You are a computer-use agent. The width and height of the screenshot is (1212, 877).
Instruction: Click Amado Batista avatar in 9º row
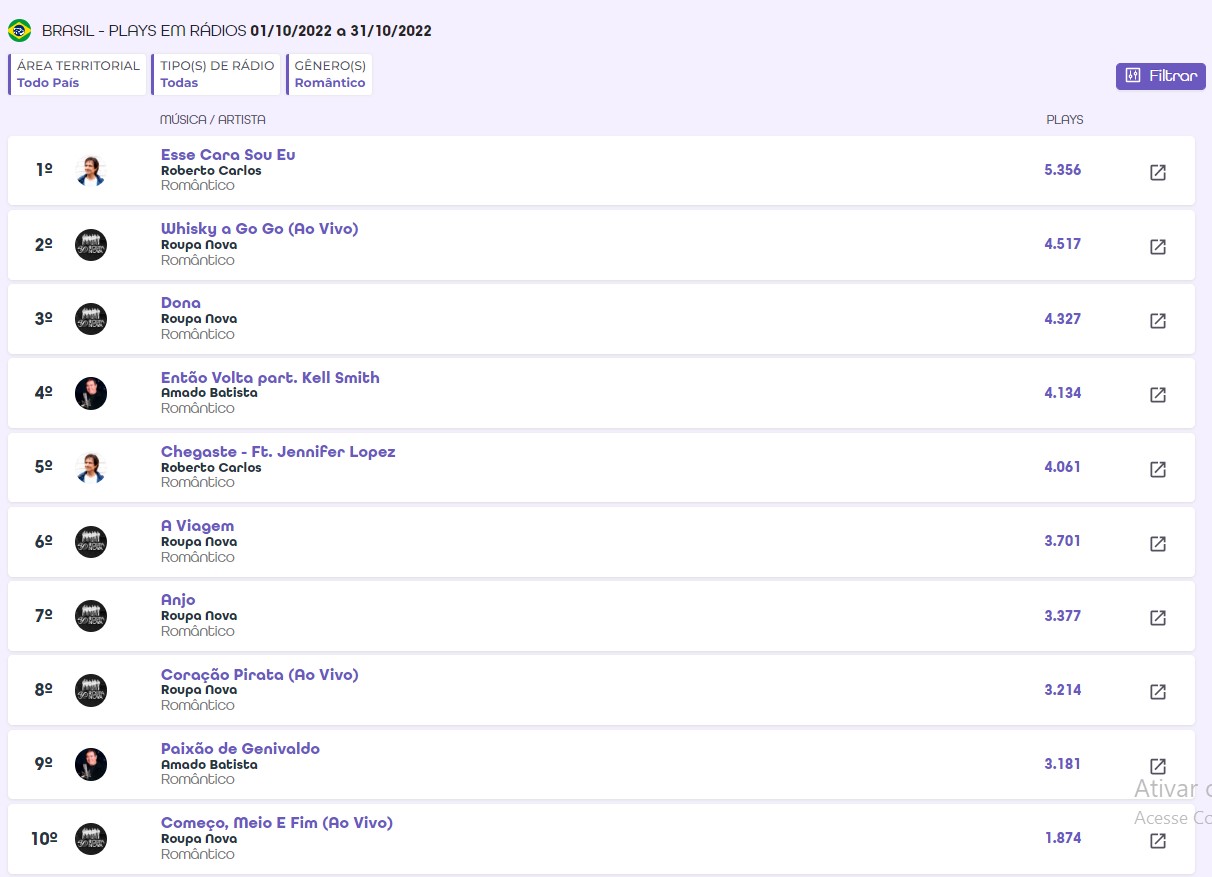pyautogui.click(x=91, y=765)
